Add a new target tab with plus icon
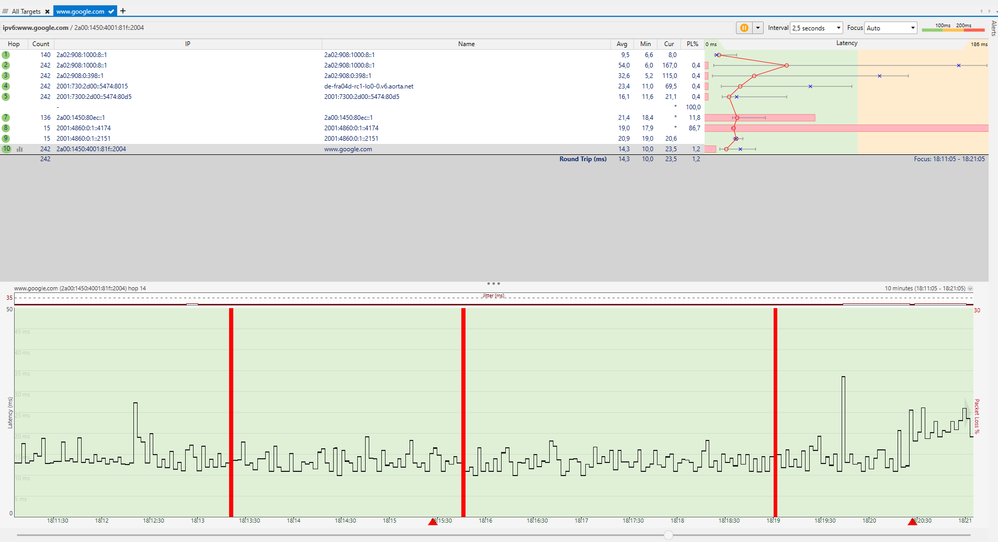This screenshot has width=998, height=542. click(123, 11)
